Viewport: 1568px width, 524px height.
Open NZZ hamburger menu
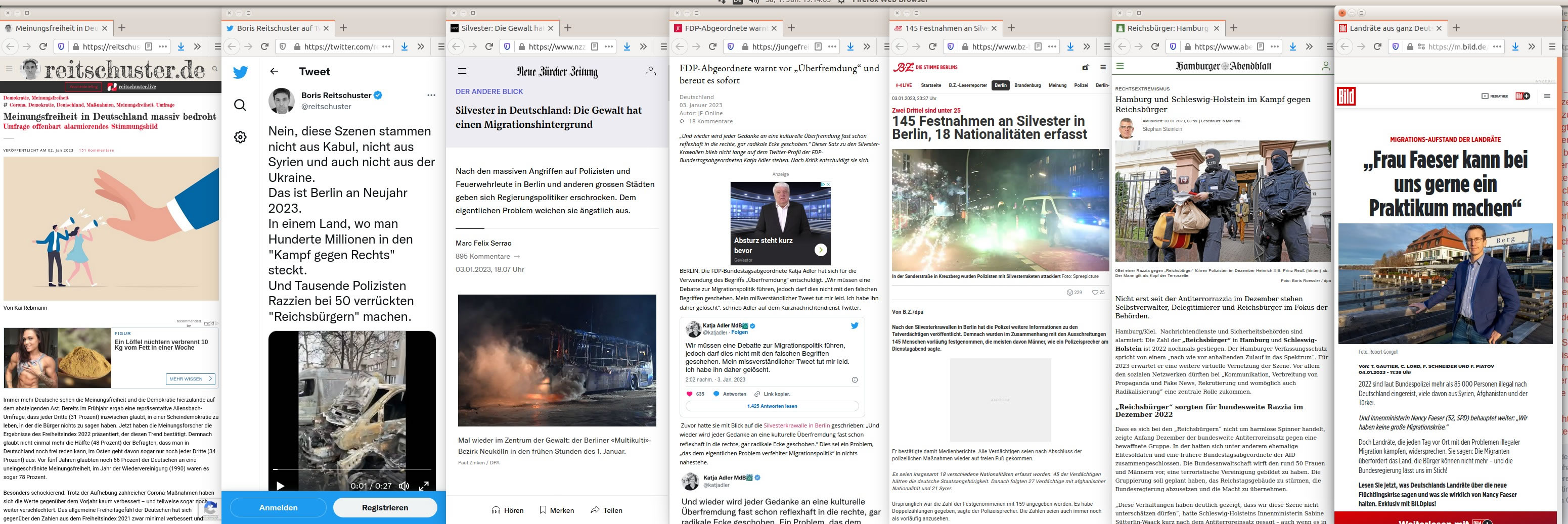coord(462,71)
